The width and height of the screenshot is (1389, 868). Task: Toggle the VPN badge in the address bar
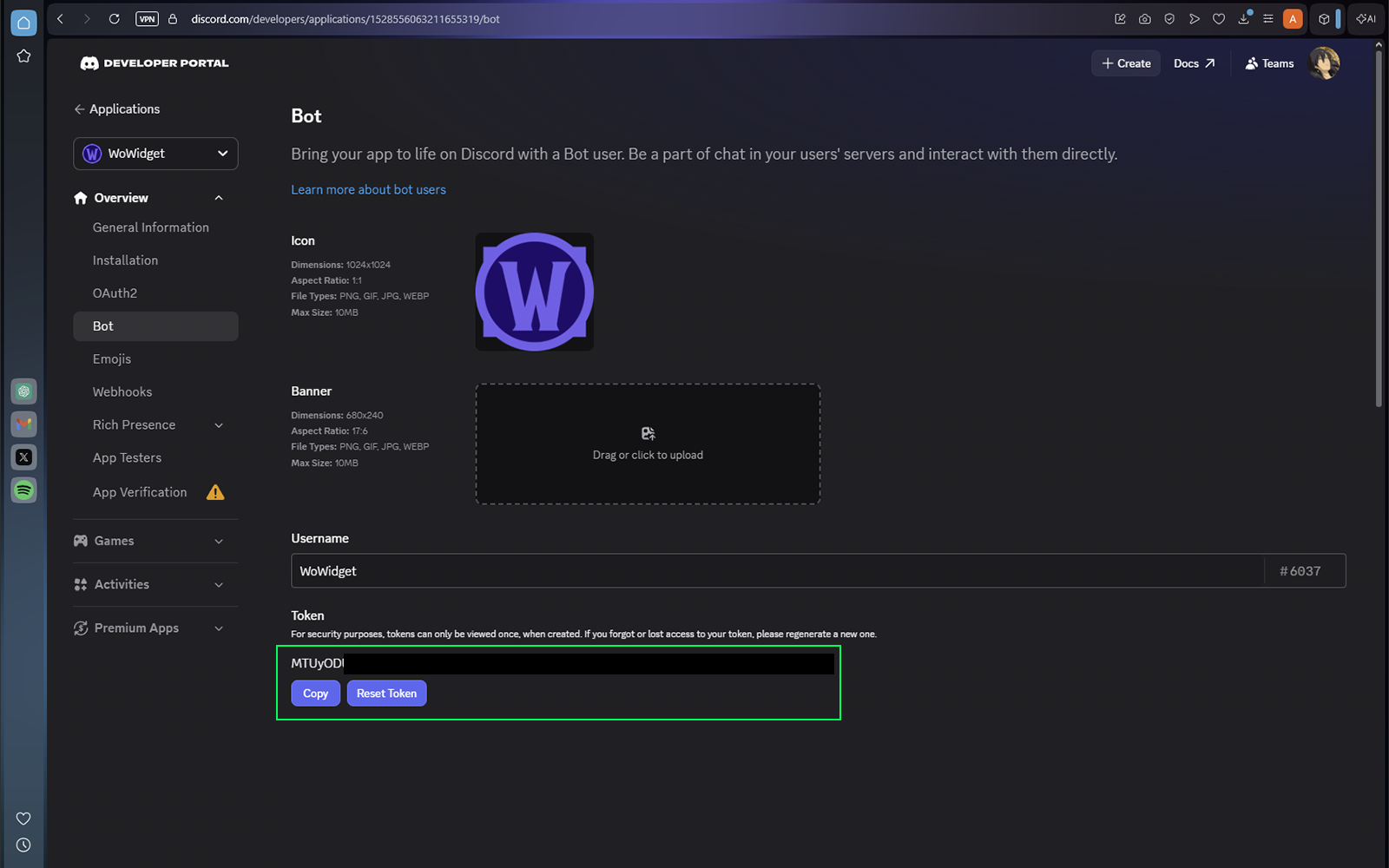(147, 18)
